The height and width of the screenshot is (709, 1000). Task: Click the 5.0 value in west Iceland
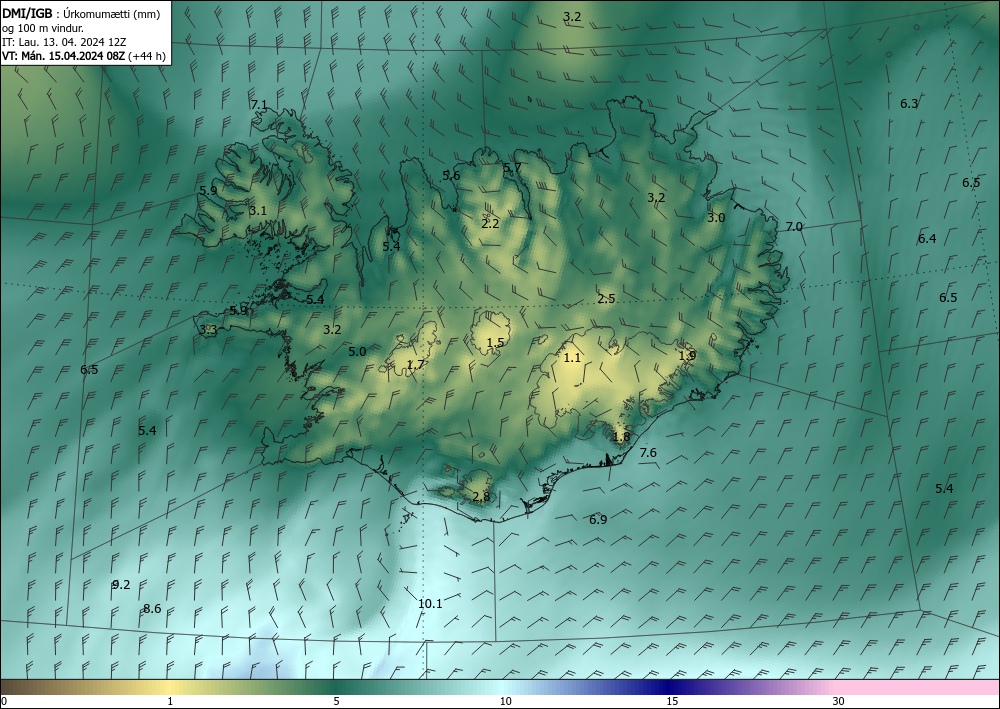pos(357,351)
